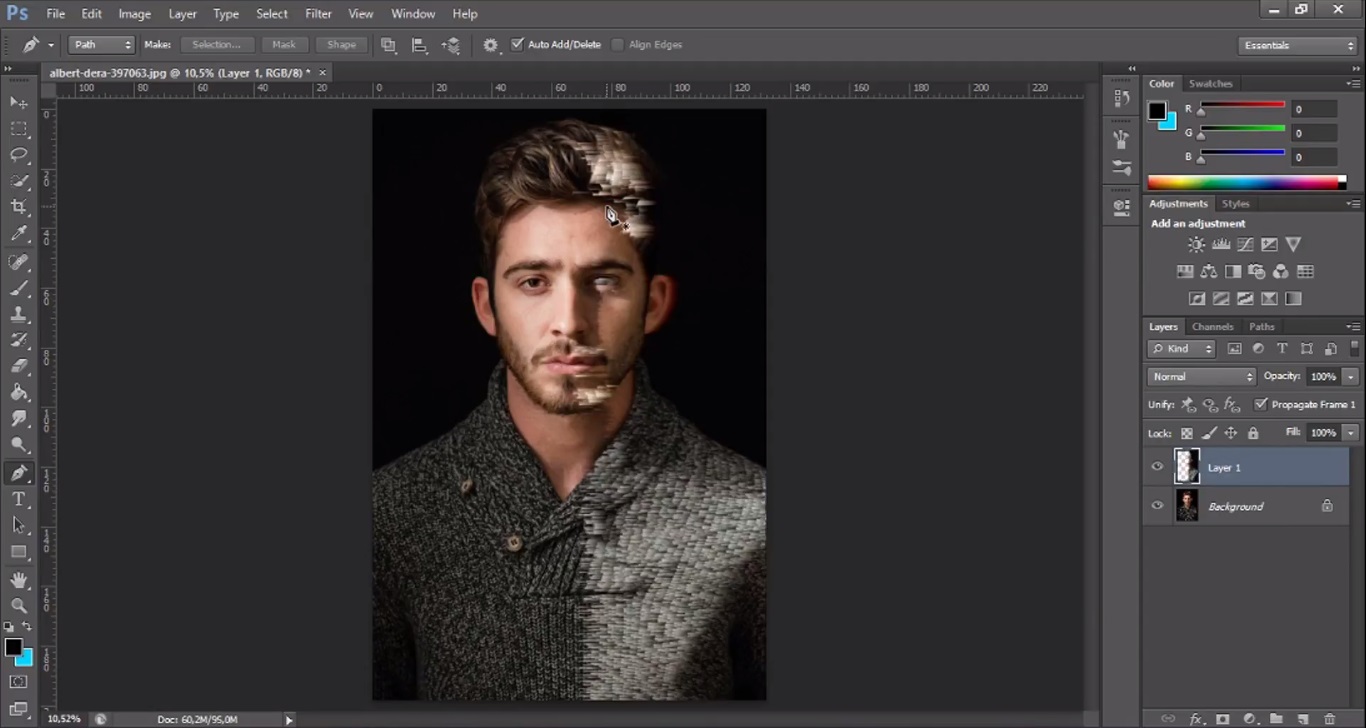Toggle the Auto Add/Delete checkbox
1366x728 pixels.
[x=517, y=44]
